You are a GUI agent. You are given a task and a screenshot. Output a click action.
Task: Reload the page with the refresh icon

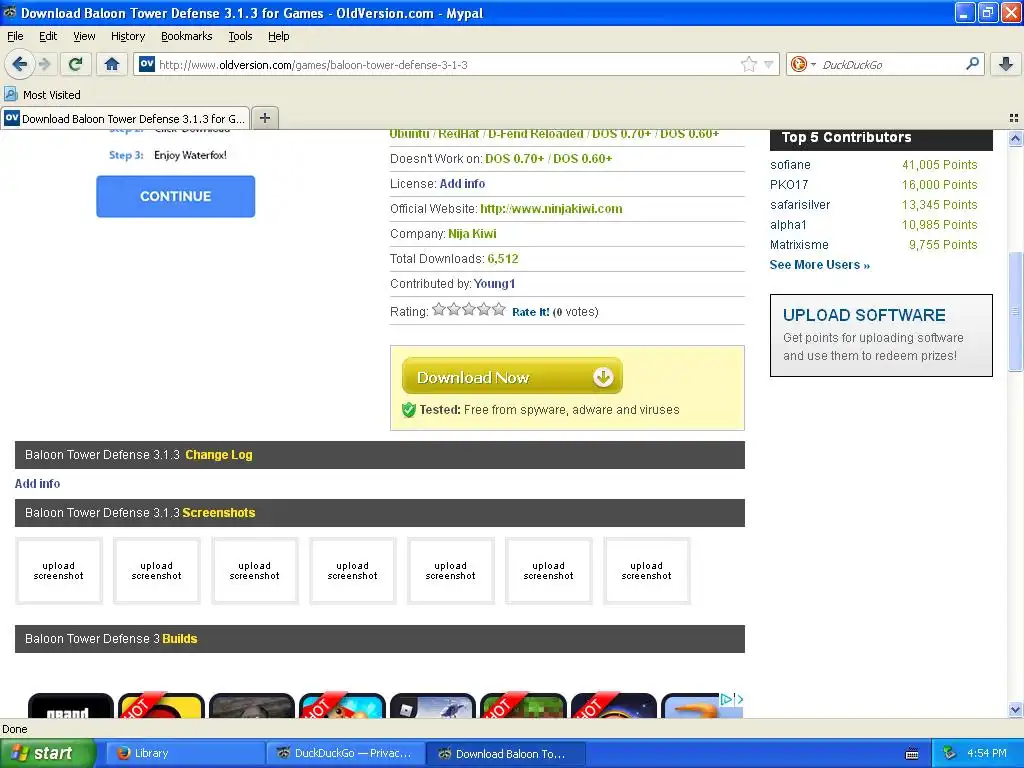coord(76,64)
